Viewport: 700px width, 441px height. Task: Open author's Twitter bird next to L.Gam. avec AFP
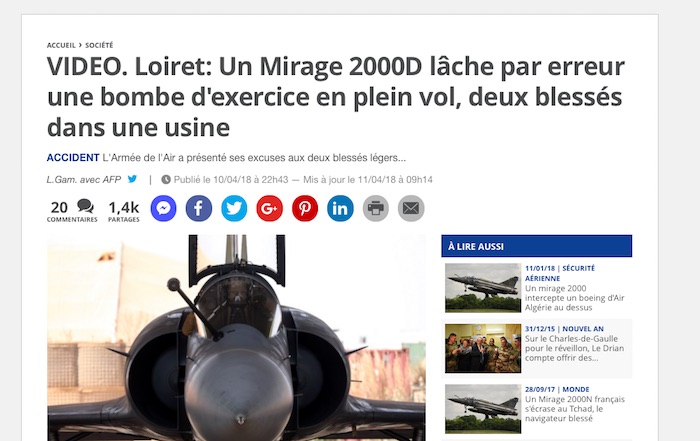132,179
